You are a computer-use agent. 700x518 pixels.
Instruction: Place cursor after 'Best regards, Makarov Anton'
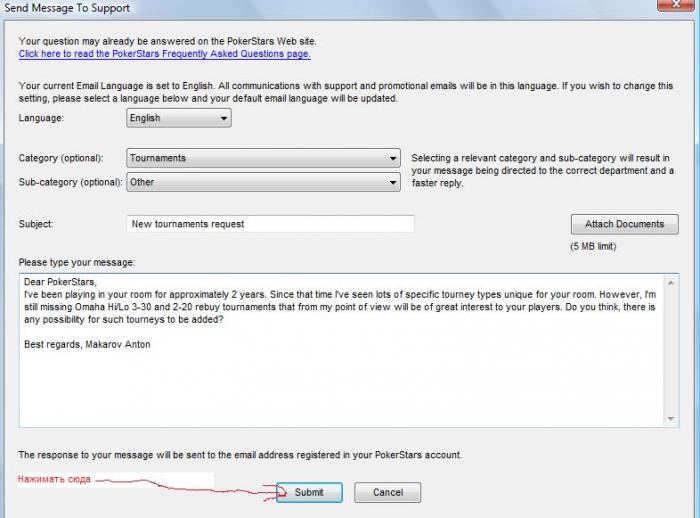point(151,344)
